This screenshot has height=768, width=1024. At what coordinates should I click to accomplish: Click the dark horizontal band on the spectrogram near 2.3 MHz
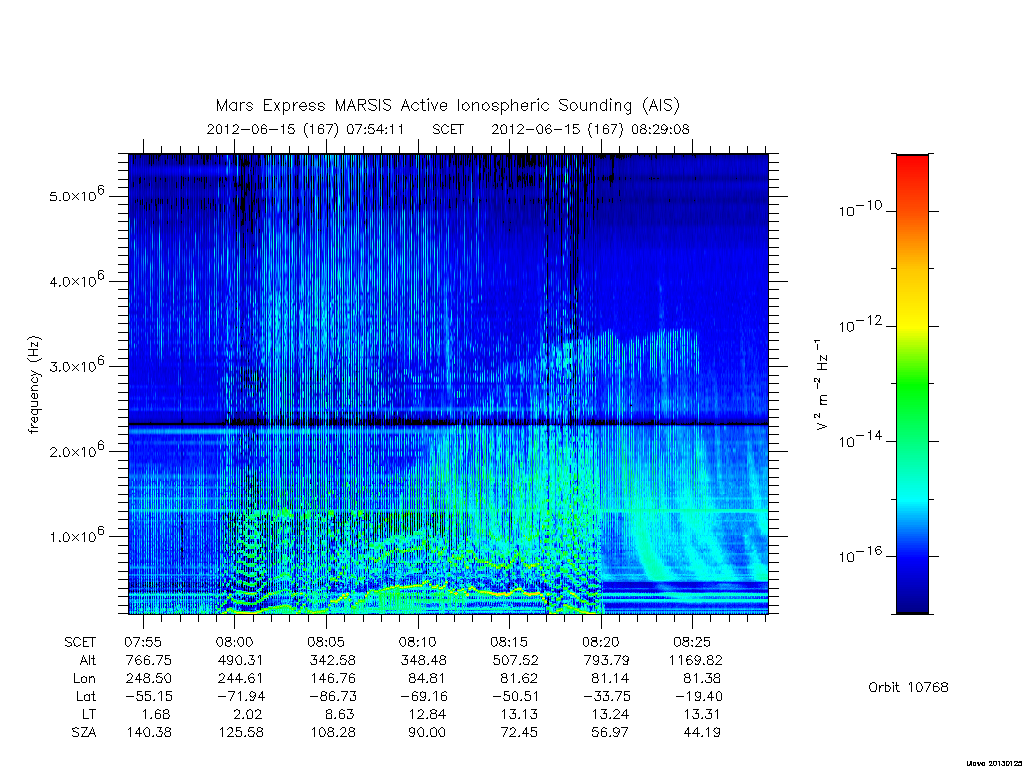click(448, 424)
